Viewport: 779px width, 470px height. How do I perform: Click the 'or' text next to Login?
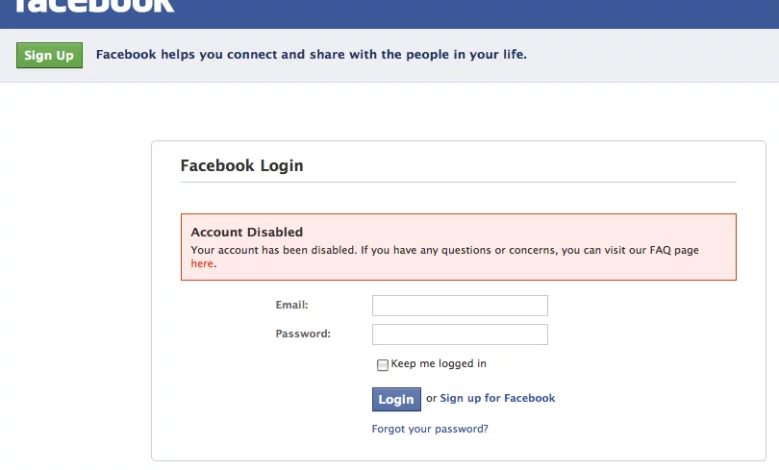tap(431, 398)
